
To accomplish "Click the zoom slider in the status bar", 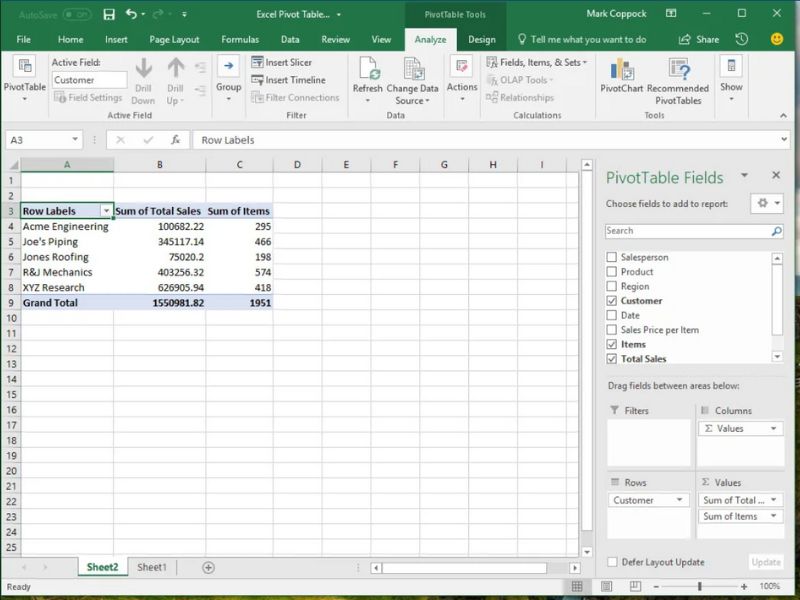I will pos(699,586).
